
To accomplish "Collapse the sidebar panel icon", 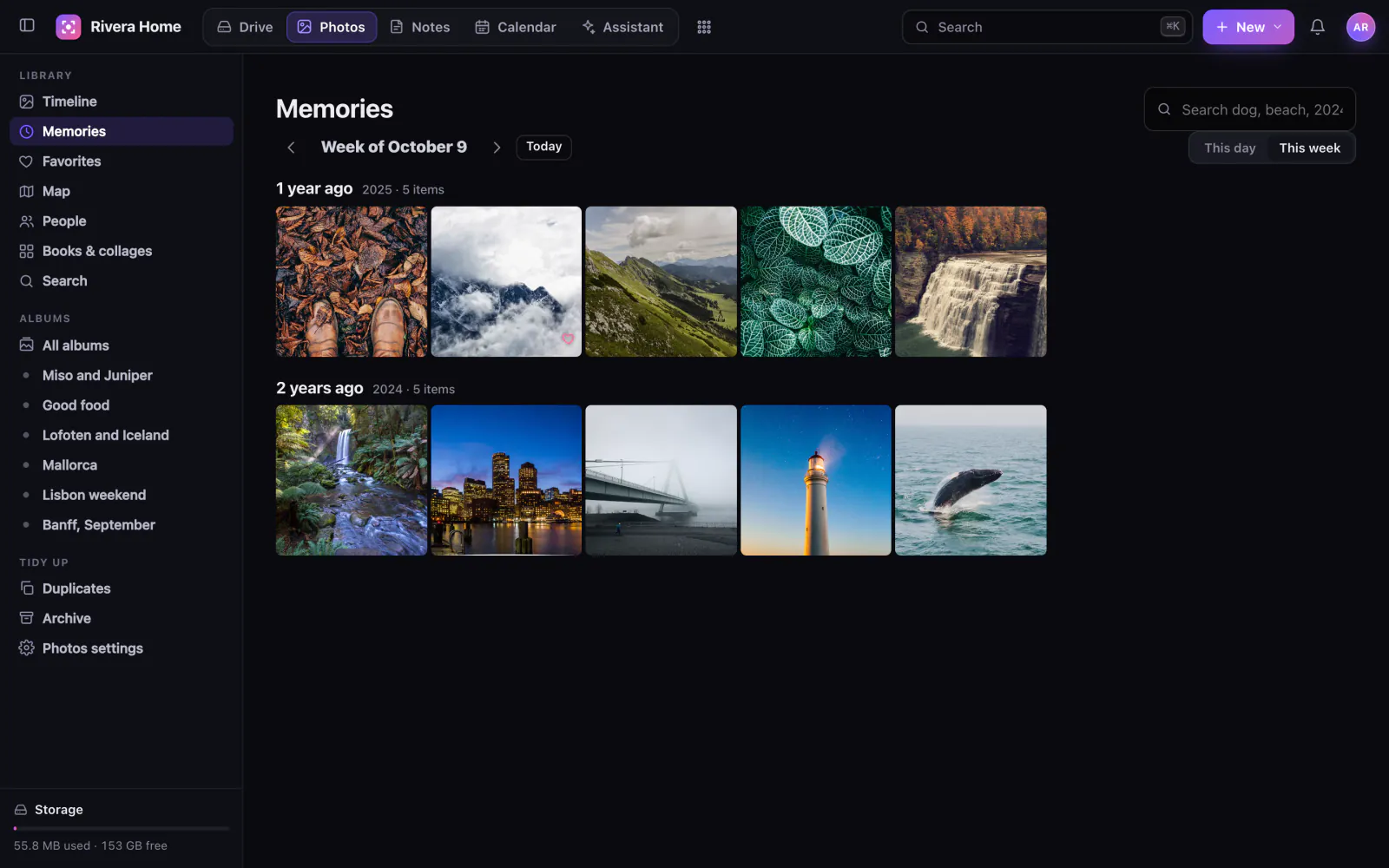I will 27,26.
